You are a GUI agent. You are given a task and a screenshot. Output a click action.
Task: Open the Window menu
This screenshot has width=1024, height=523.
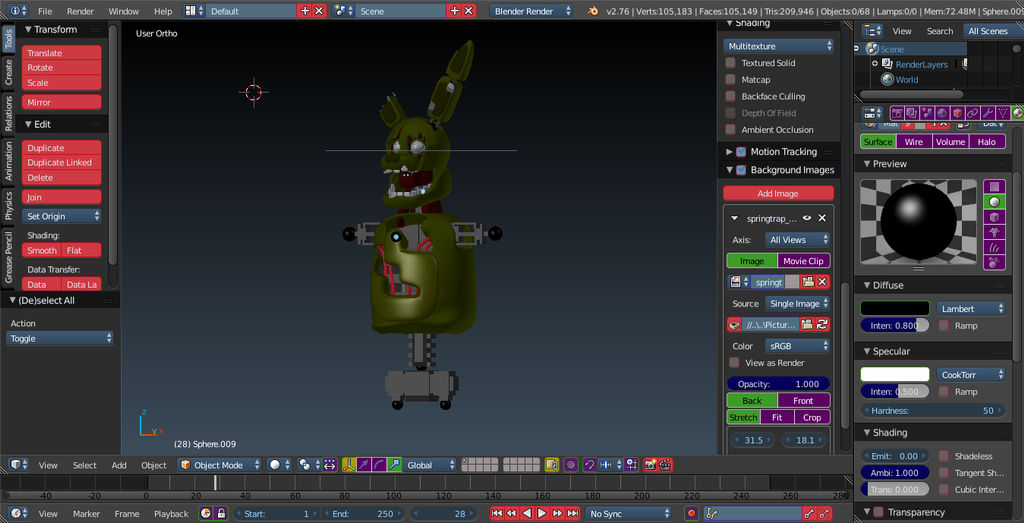(123, 11)
